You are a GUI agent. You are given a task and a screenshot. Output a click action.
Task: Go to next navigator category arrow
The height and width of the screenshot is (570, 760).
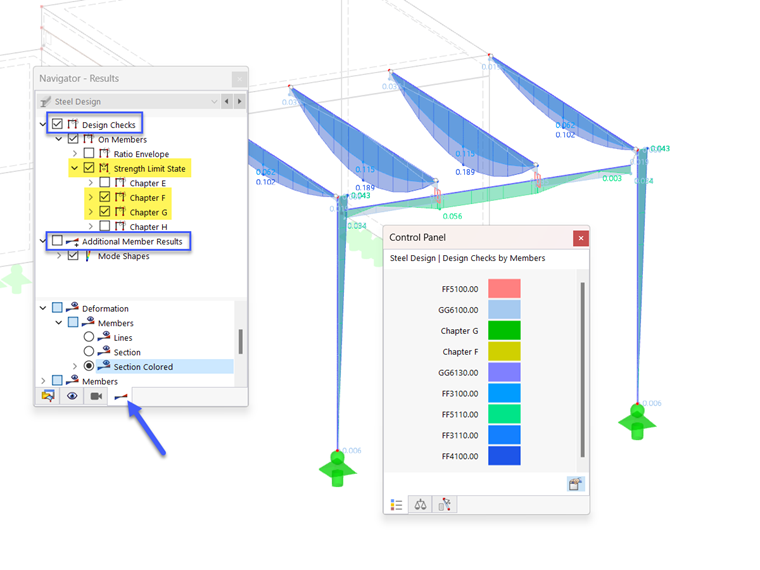click(239, 101)
